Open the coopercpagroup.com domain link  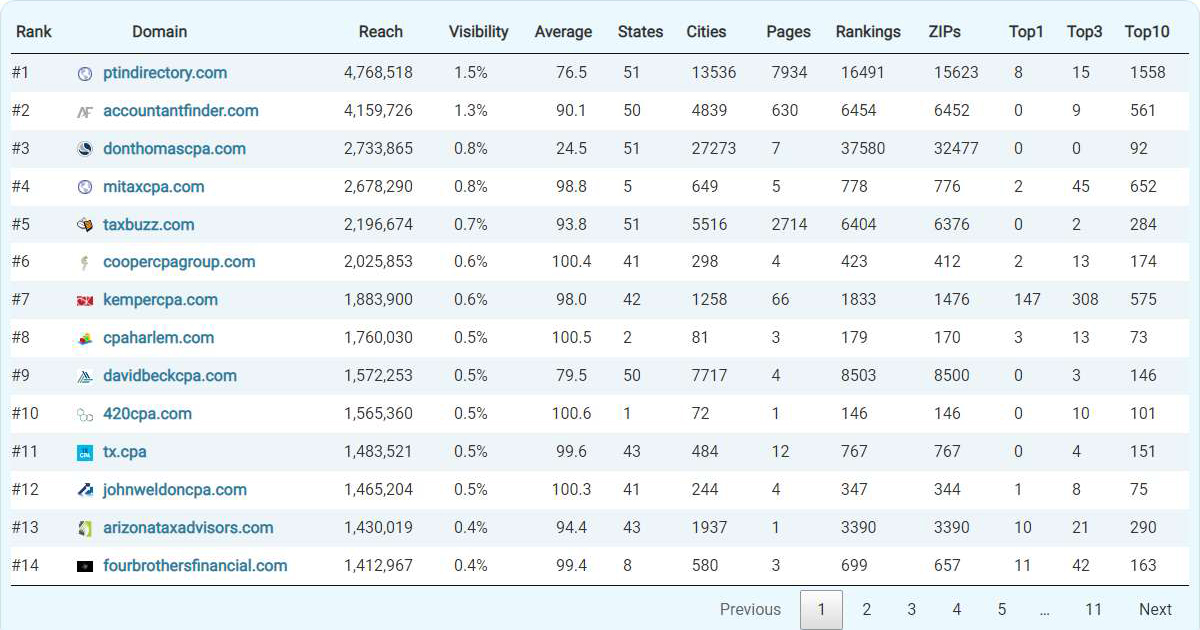click(x=179, y=262)
